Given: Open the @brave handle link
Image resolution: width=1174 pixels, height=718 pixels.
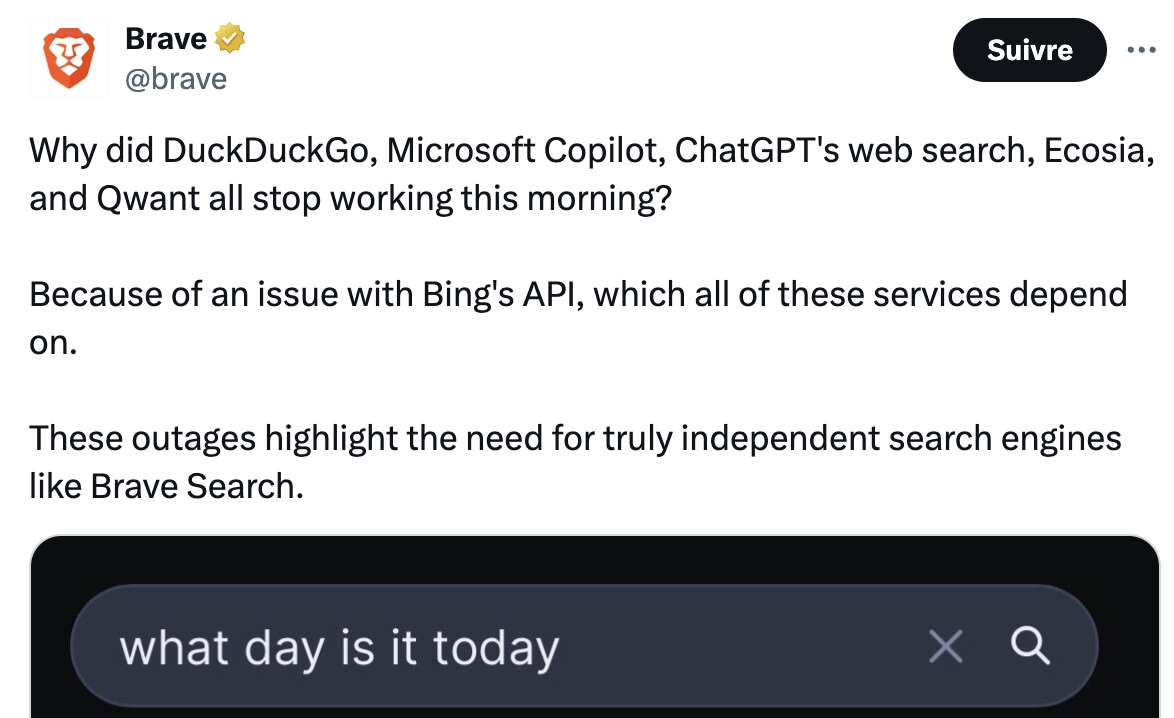Looking at the screenshot, I should coord(176,79).
